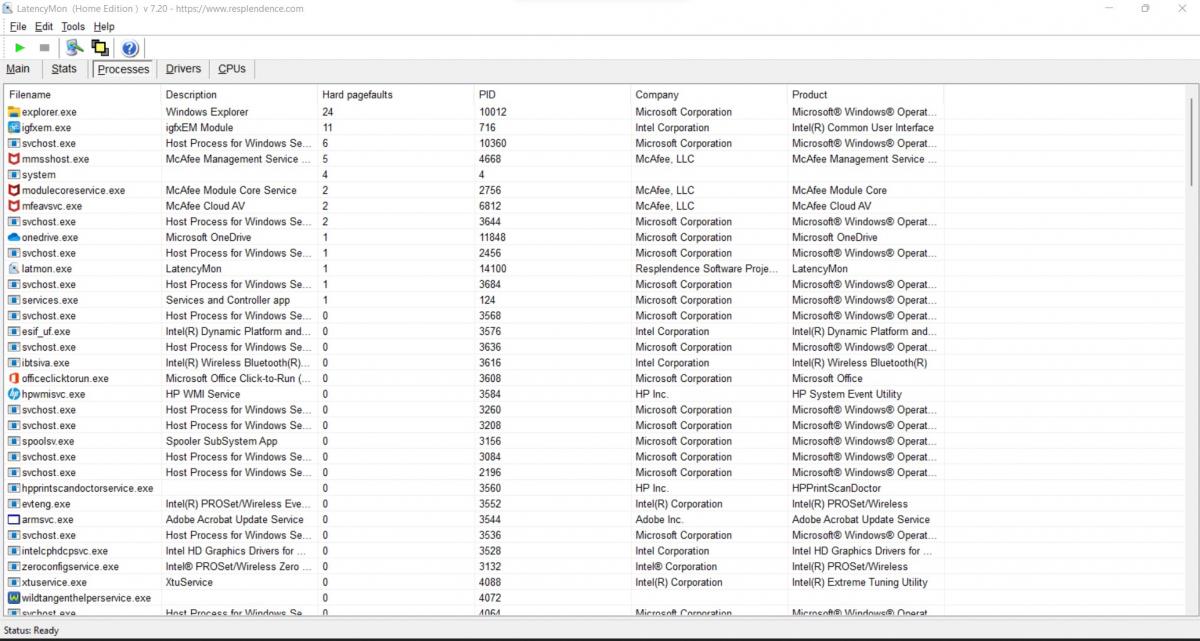Click the icon beside intelcphdcpsvc.exe
Viewport: 1200px width, 641px height.
click(x=14, y=551)
